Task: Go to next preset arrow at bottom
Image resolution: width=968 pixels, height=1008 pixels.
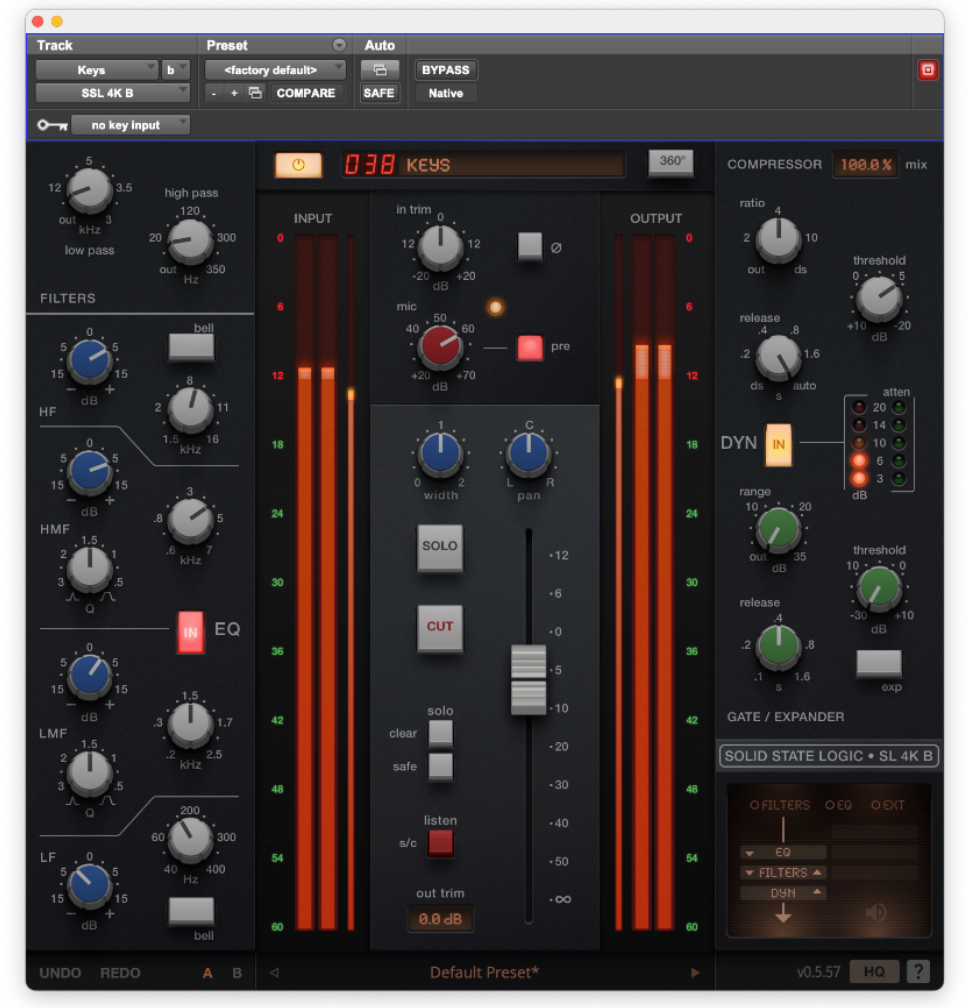Action: point(695,973)
